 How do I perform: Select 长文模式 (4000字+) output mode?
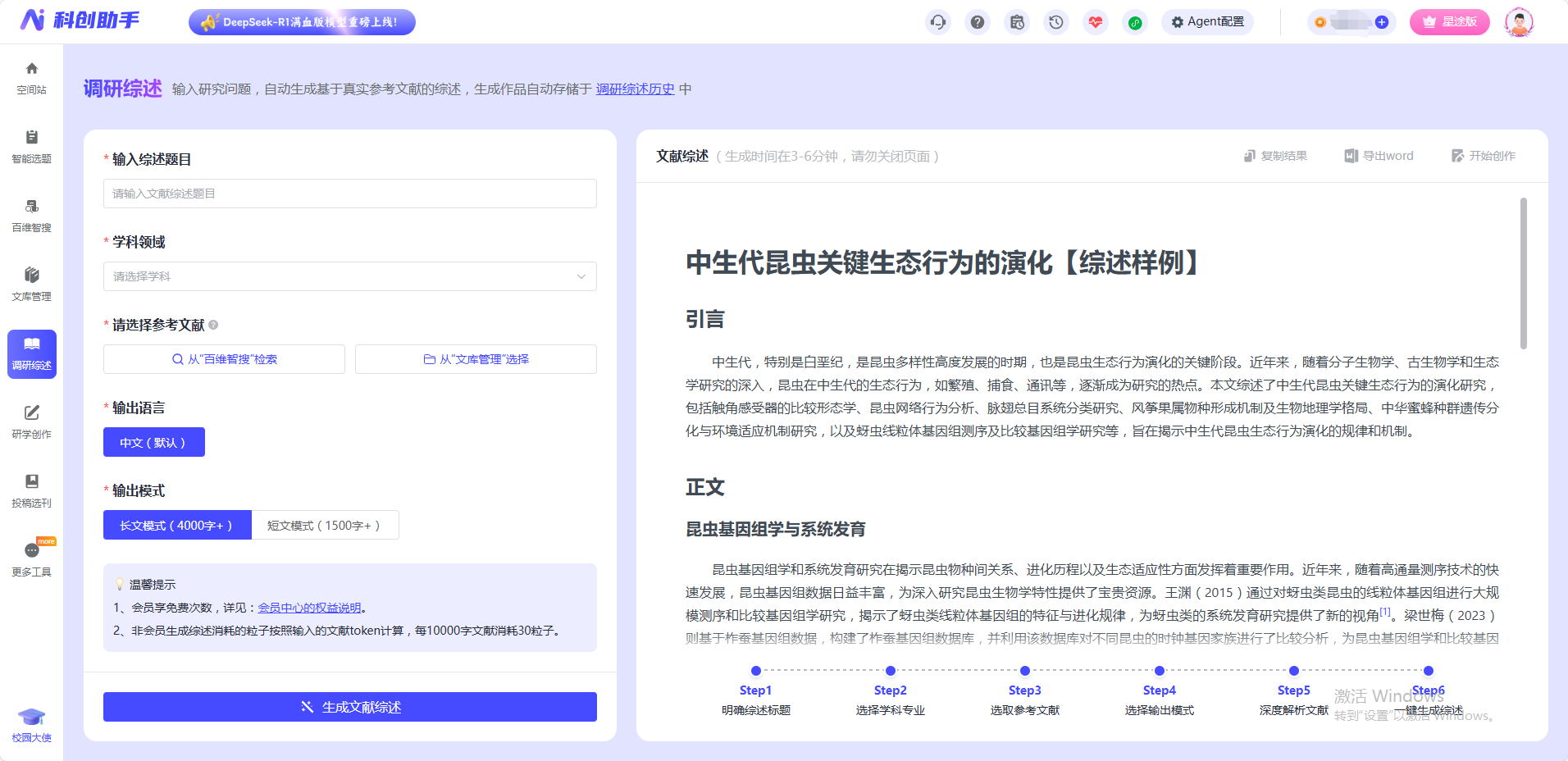tap(177, 525)
